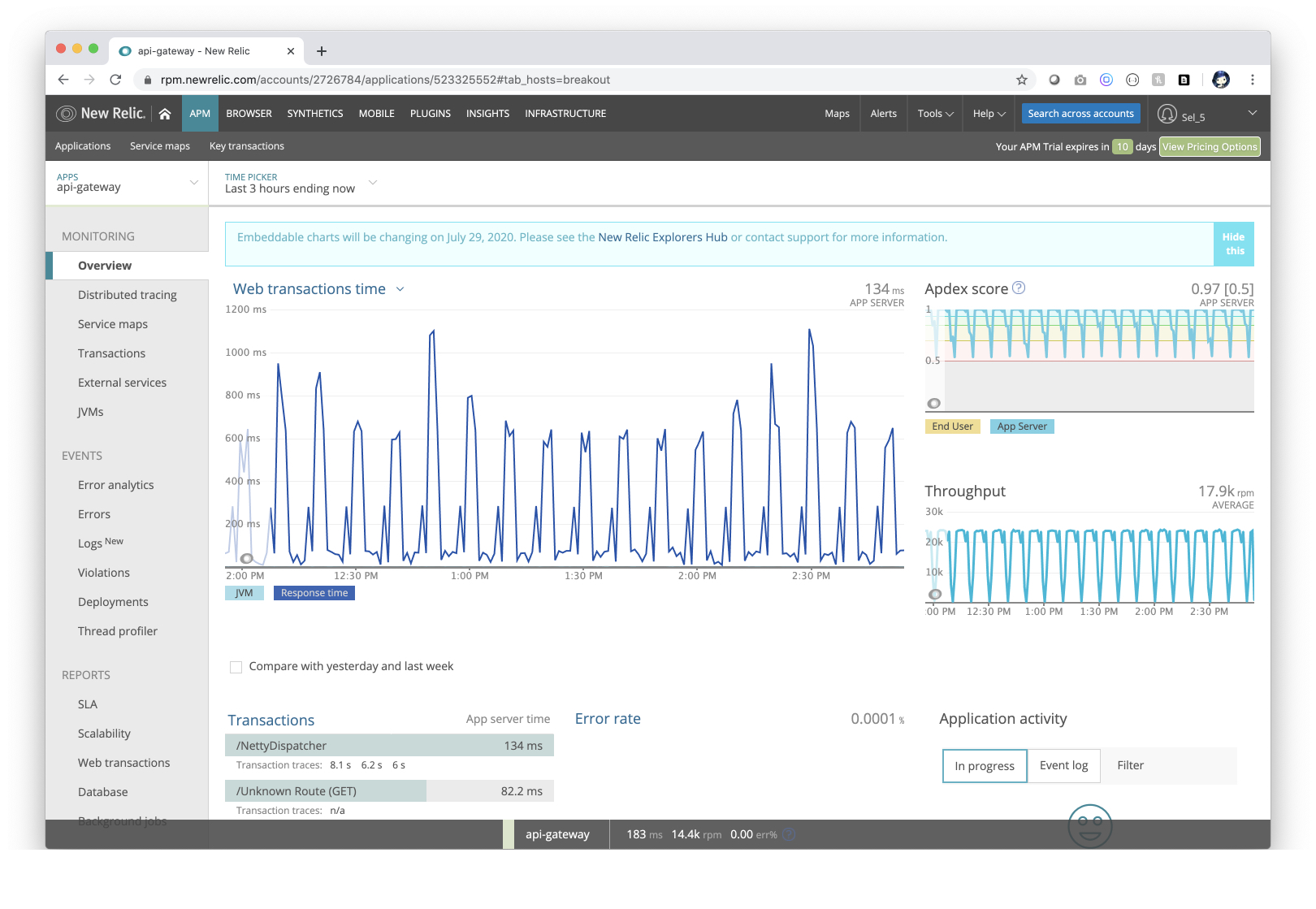Click View Pricing Options button
The image size is (1316, 909).
pos(1210,147)
